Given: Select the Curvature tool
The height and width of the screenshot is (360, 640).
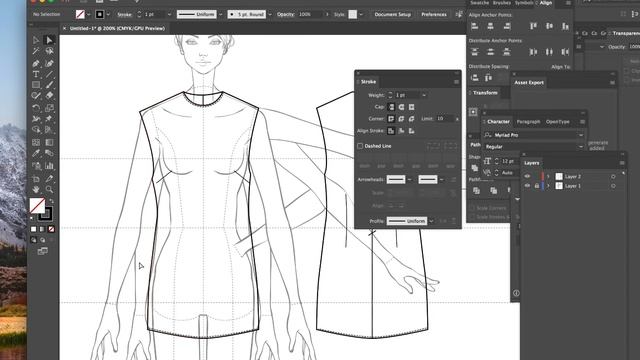Looking at the screenshot, I should point(49,63).
